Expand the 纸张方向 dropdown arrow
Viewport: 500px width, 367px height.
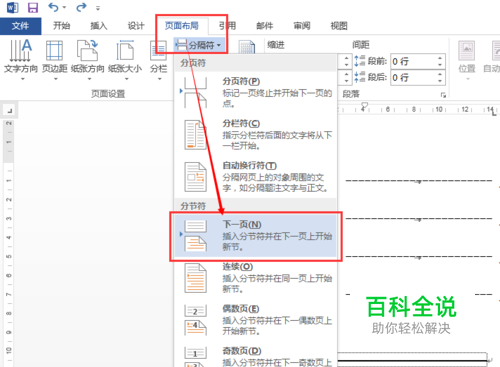click(89, 79)
